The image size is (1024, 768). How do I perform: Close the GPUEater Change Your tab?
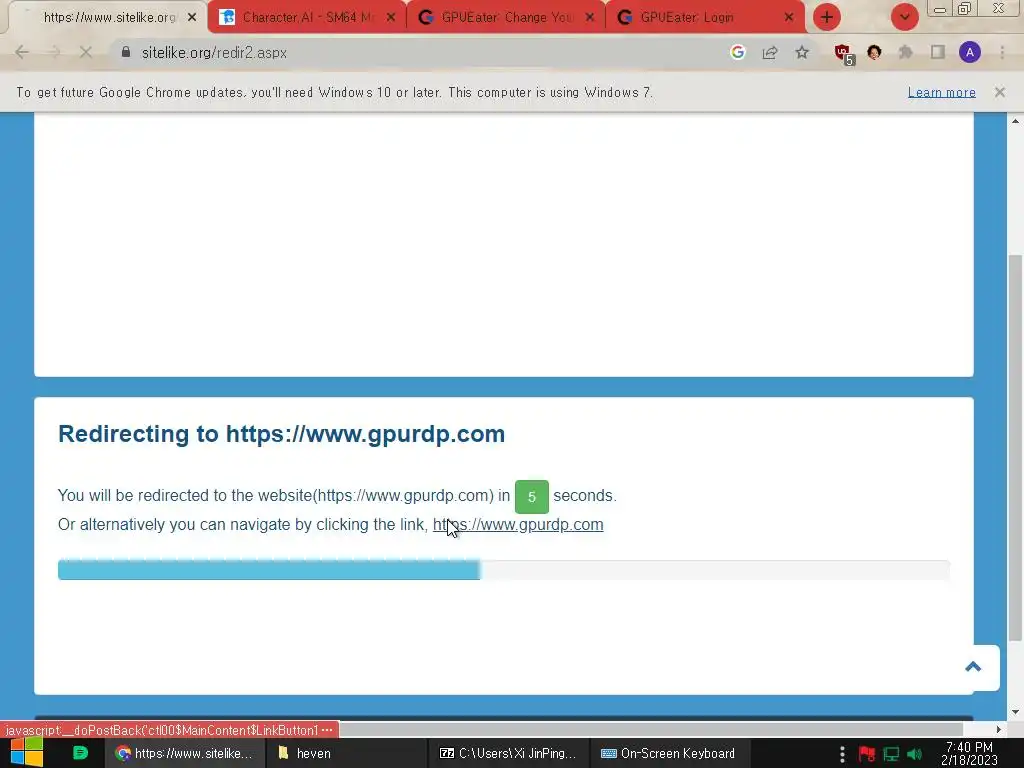590,18
